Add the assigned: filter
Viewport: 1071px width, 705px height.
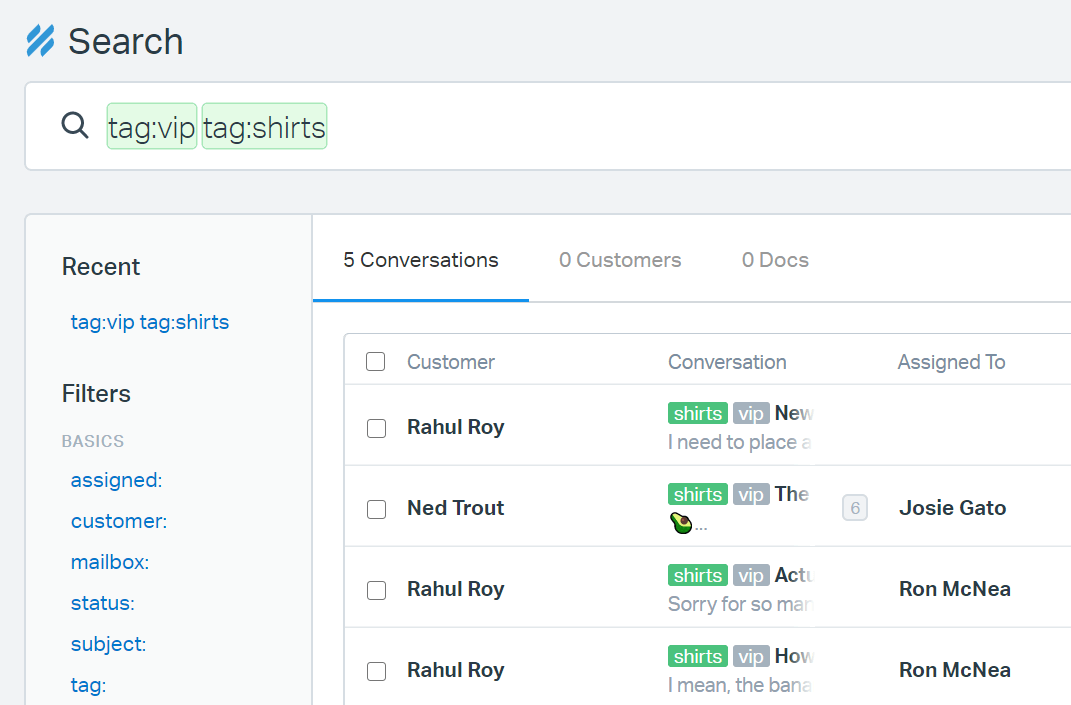pos(116,480)
